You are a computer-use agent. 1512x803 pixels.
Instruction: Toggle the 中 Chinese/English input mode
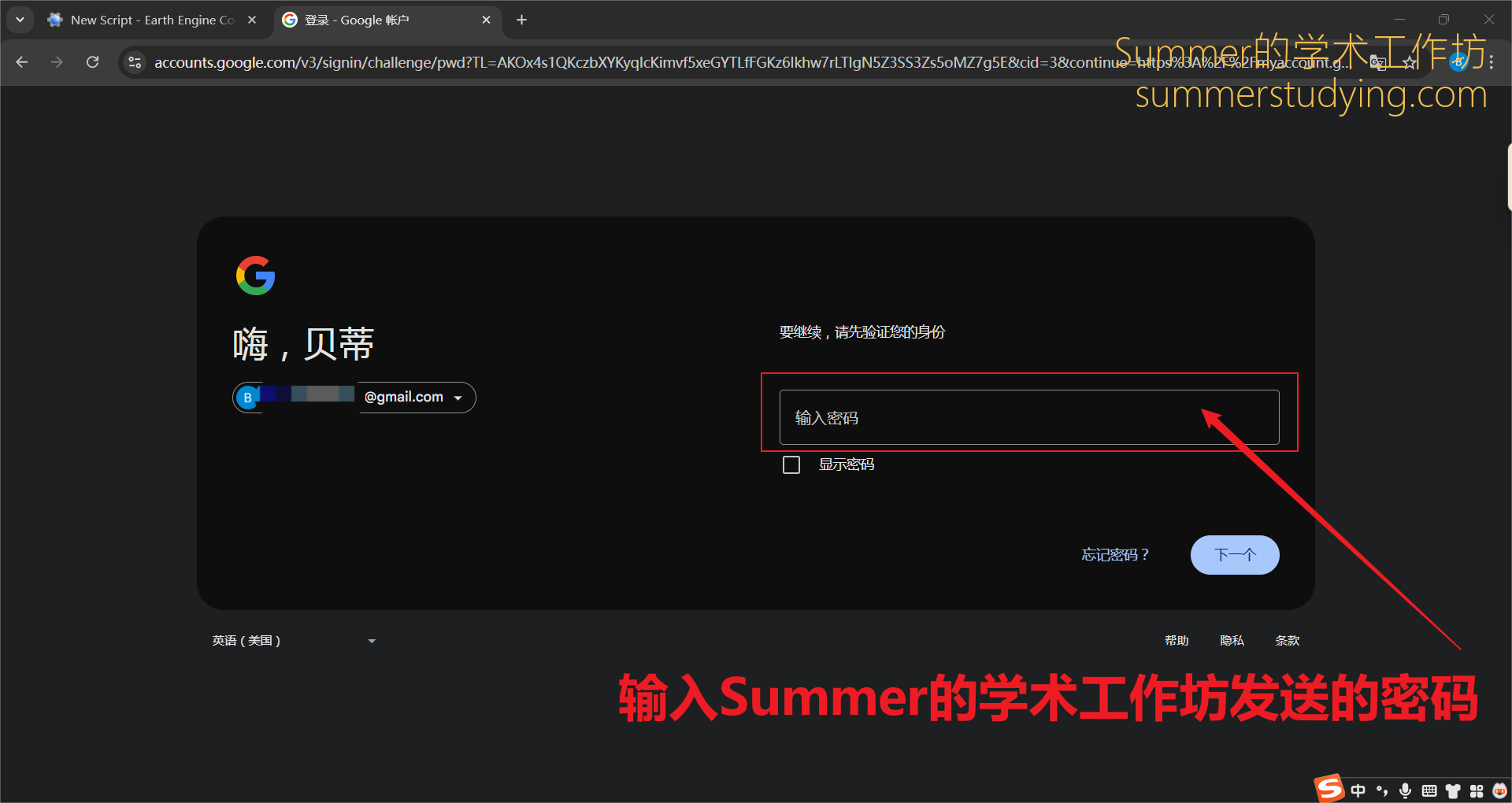tap(1358, 790)
